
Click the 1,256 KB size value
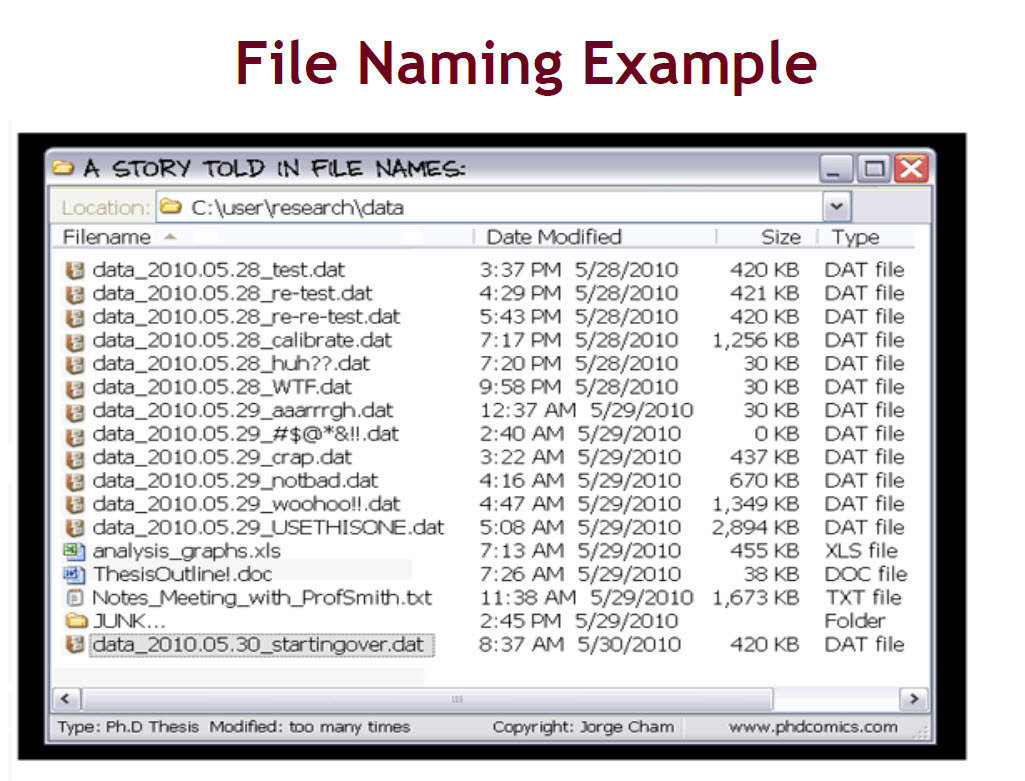click(756, 341)
